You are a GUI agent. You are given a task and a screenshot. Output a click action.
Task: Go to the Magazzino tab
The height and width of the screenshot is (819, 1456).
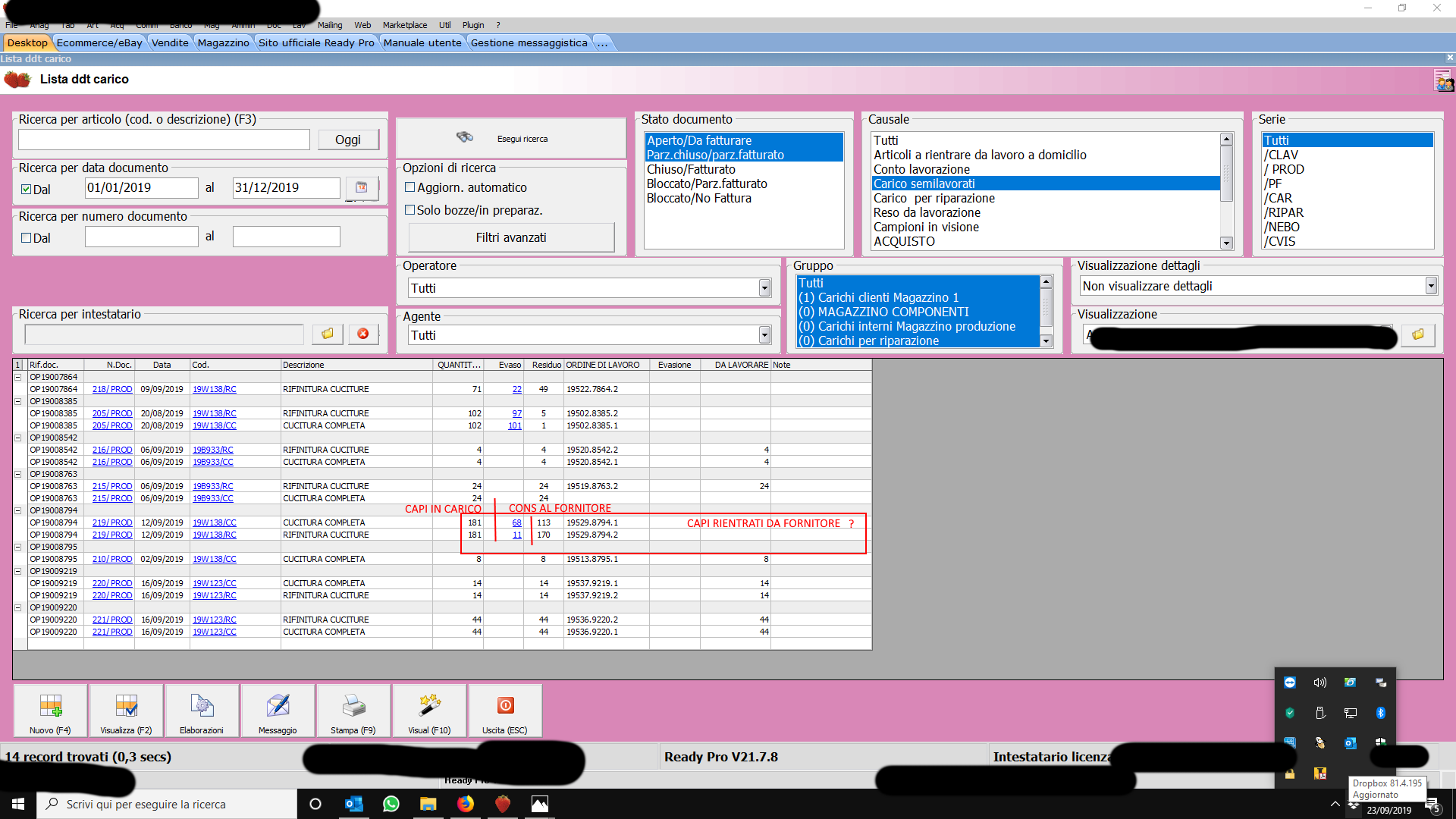point(224,42)
